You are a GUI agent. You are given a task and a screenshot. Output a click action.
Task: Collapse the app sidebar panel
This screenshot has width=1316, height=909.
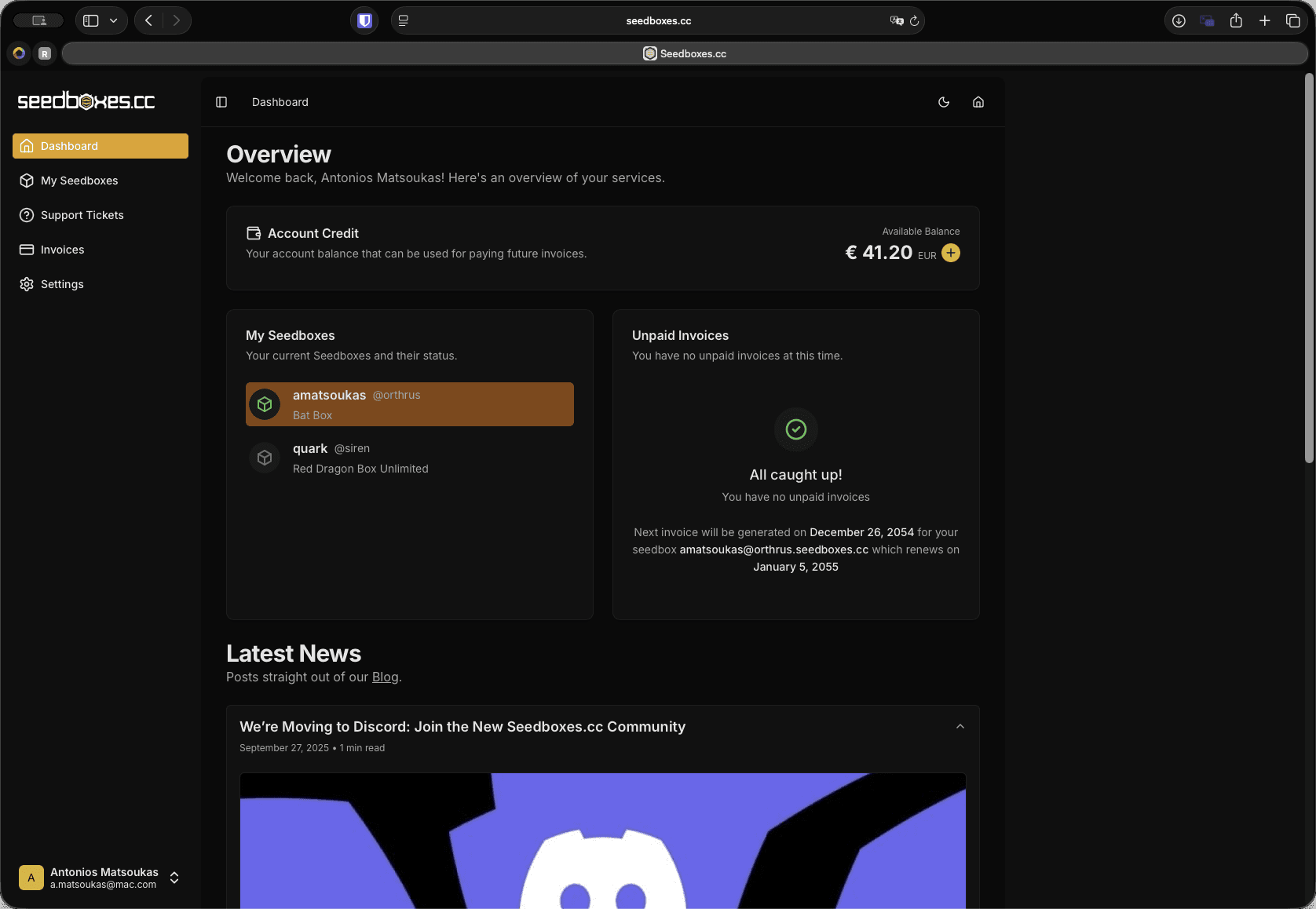(221, 102)
